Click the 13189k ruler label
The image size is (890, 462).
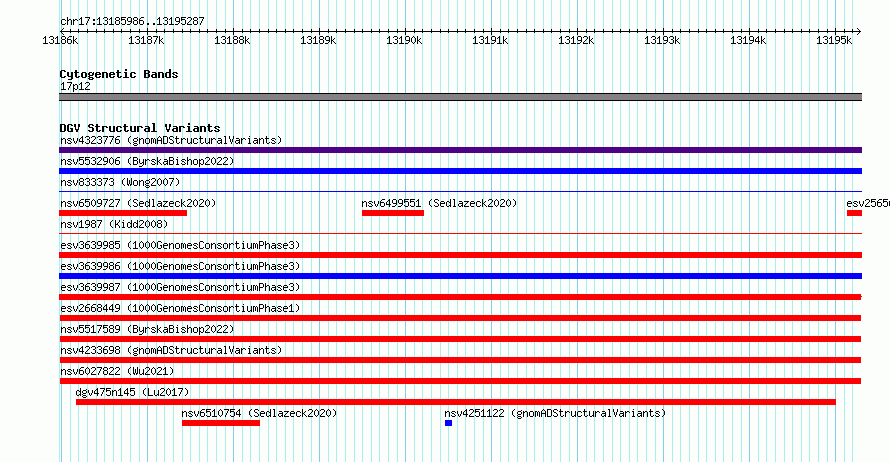tap(318, 41)
